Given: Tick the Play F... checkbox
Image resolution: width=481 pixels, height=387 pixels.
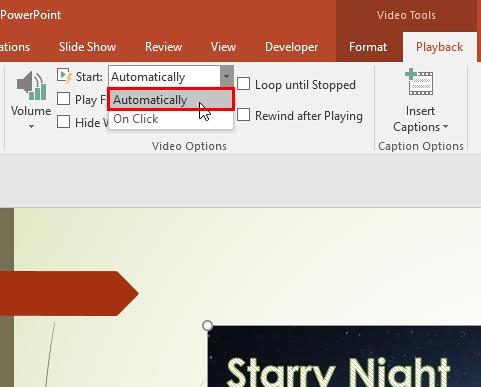Looking at the screenshot, I should coord(63,99).
